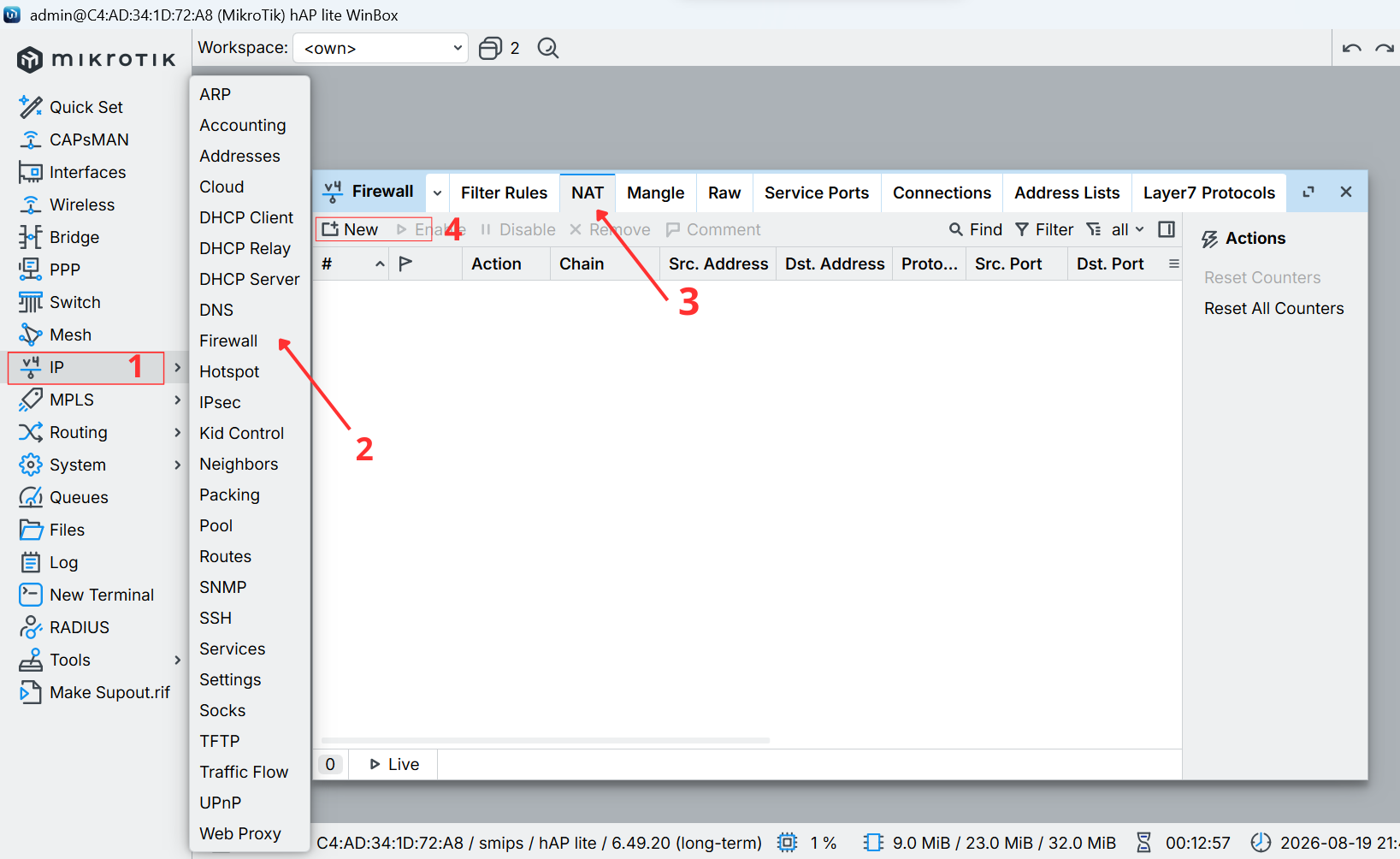This screenshot has width=1400, height=859.
Task: Click the Chain column header
Action: click(605, 264)
